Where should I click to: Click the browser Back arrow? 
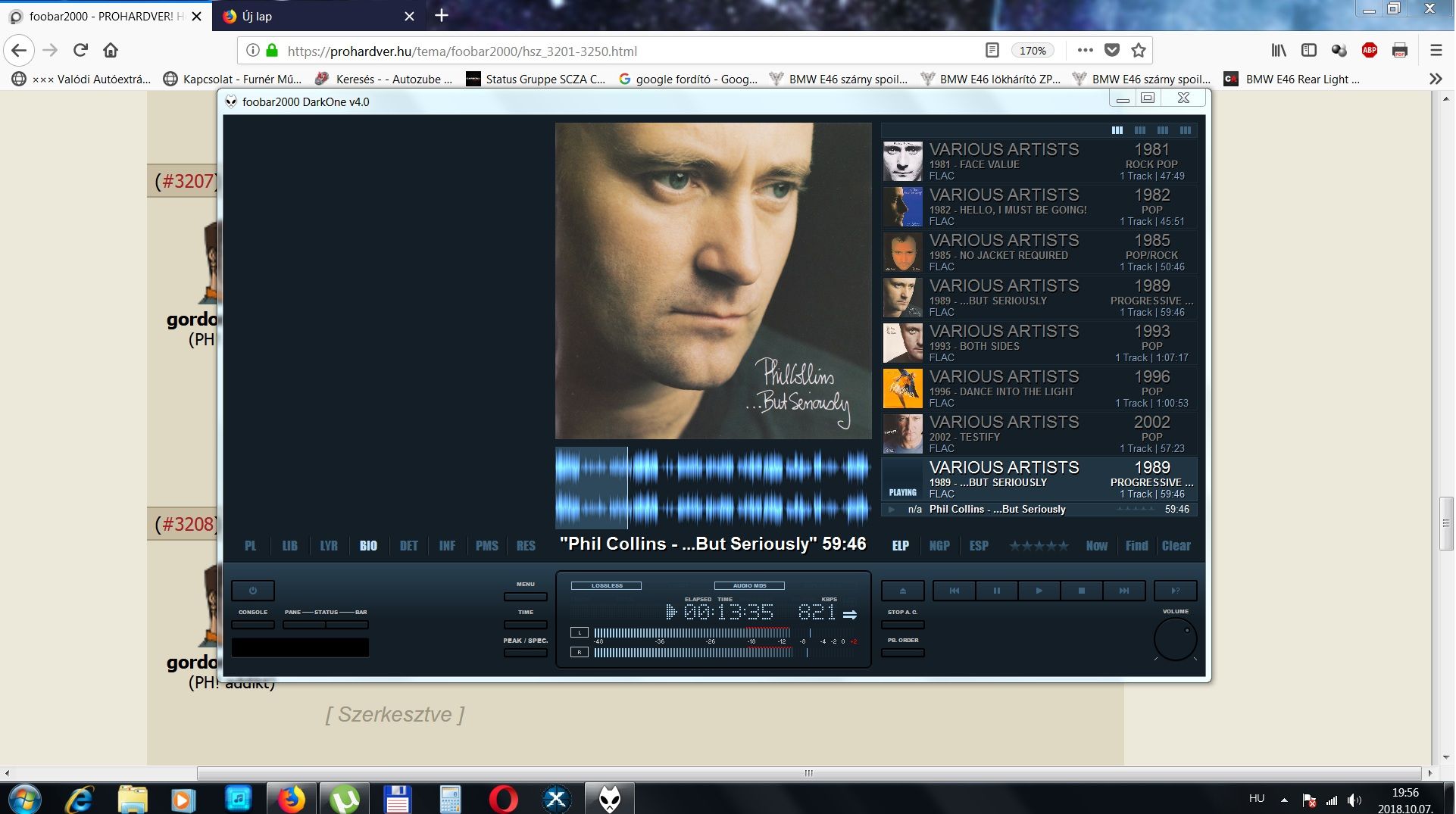20,51
